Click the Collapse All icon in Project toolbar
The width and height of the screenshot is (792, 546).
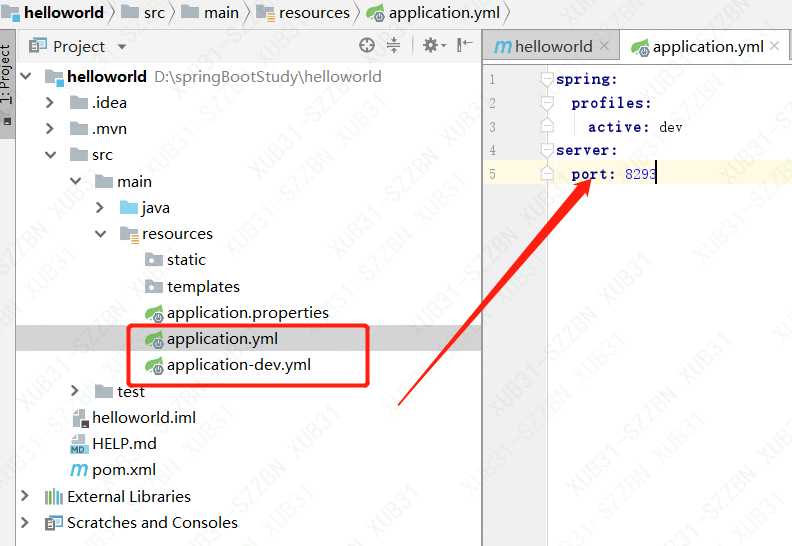coord(393,46)
